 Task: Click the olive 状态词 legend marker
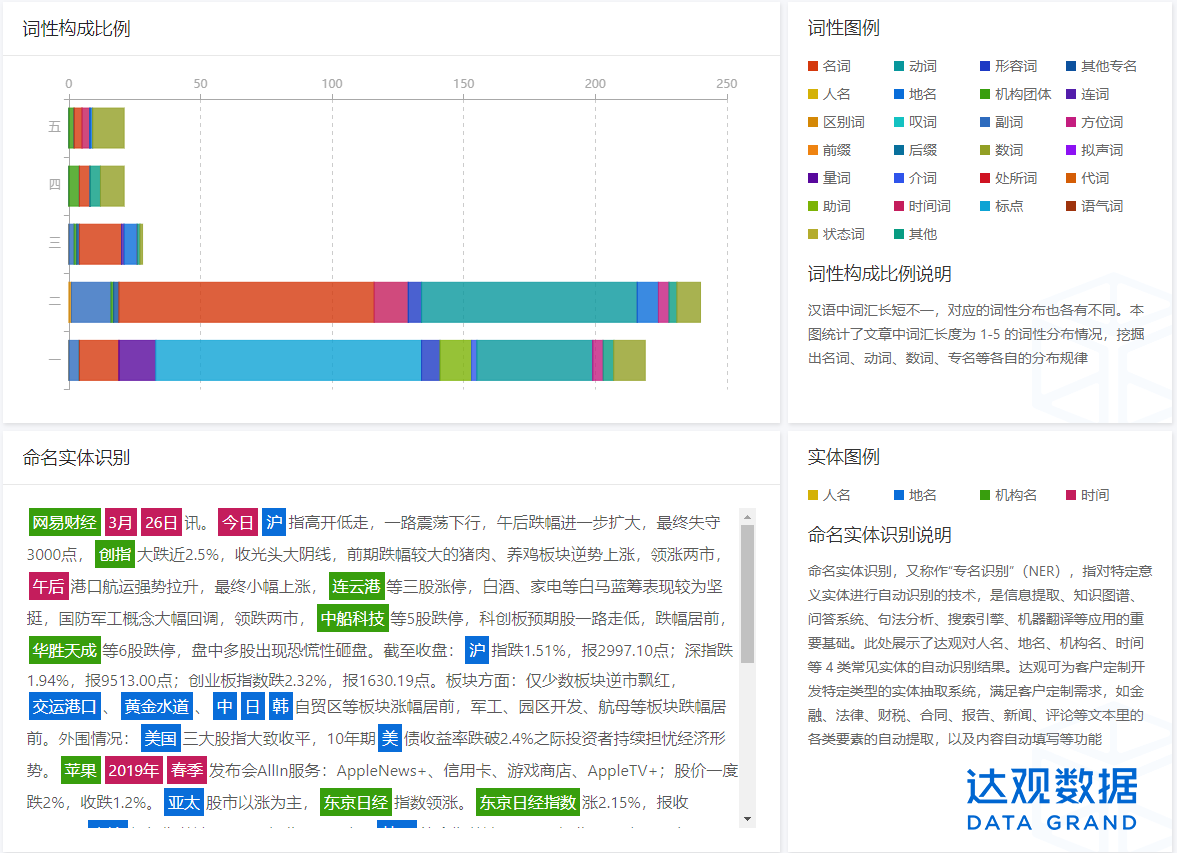tap(813, 234)
